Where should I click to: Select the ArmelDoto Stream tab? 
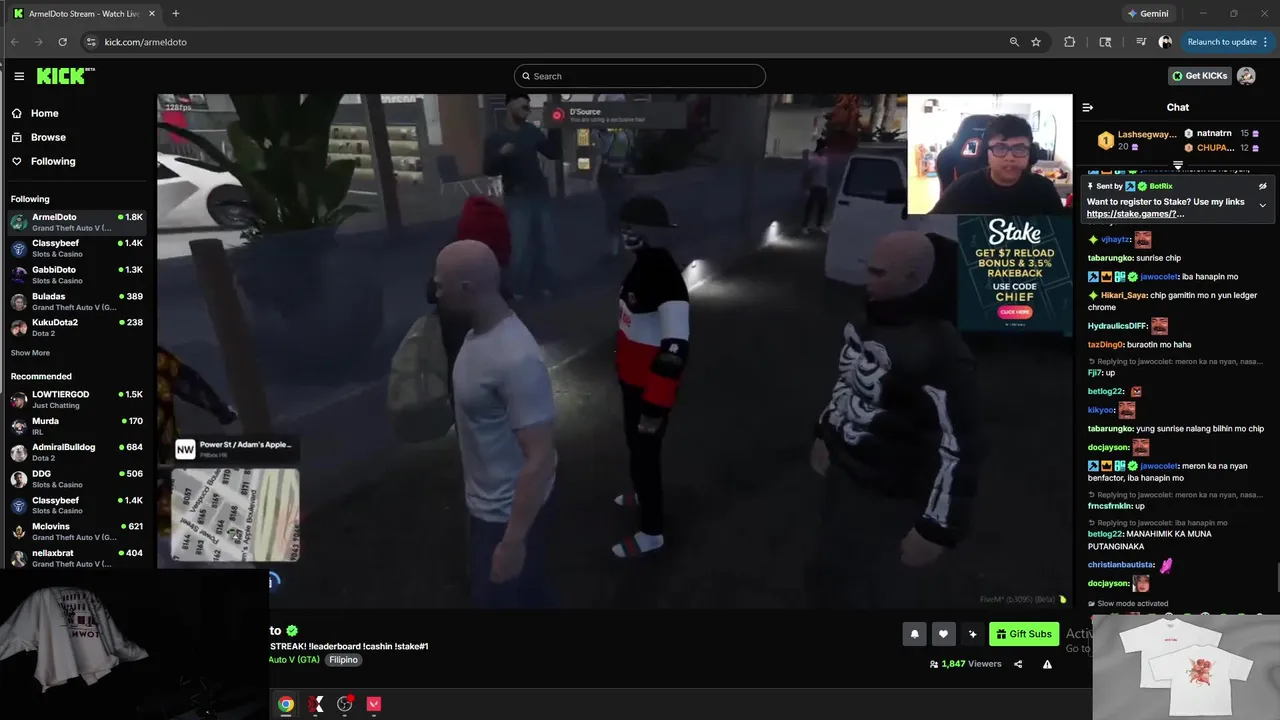82,14
